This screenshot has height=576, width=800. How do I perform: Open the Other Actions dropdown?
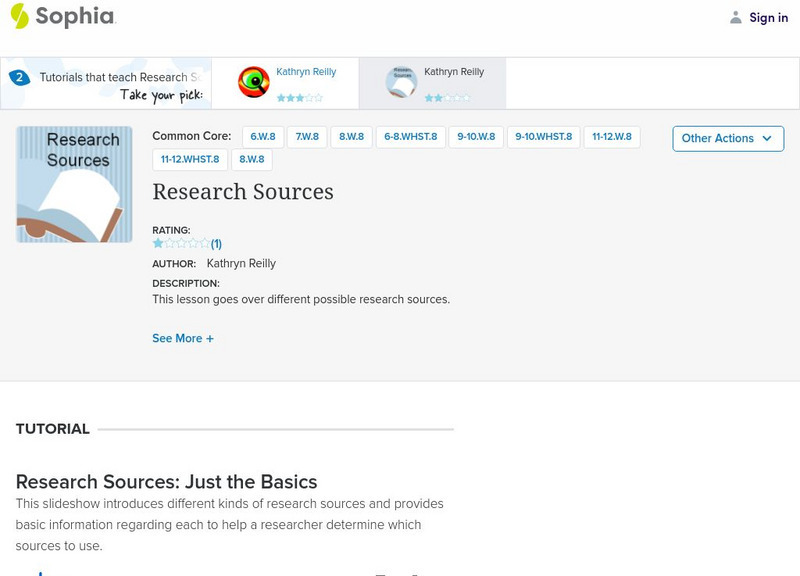(727, 138)
